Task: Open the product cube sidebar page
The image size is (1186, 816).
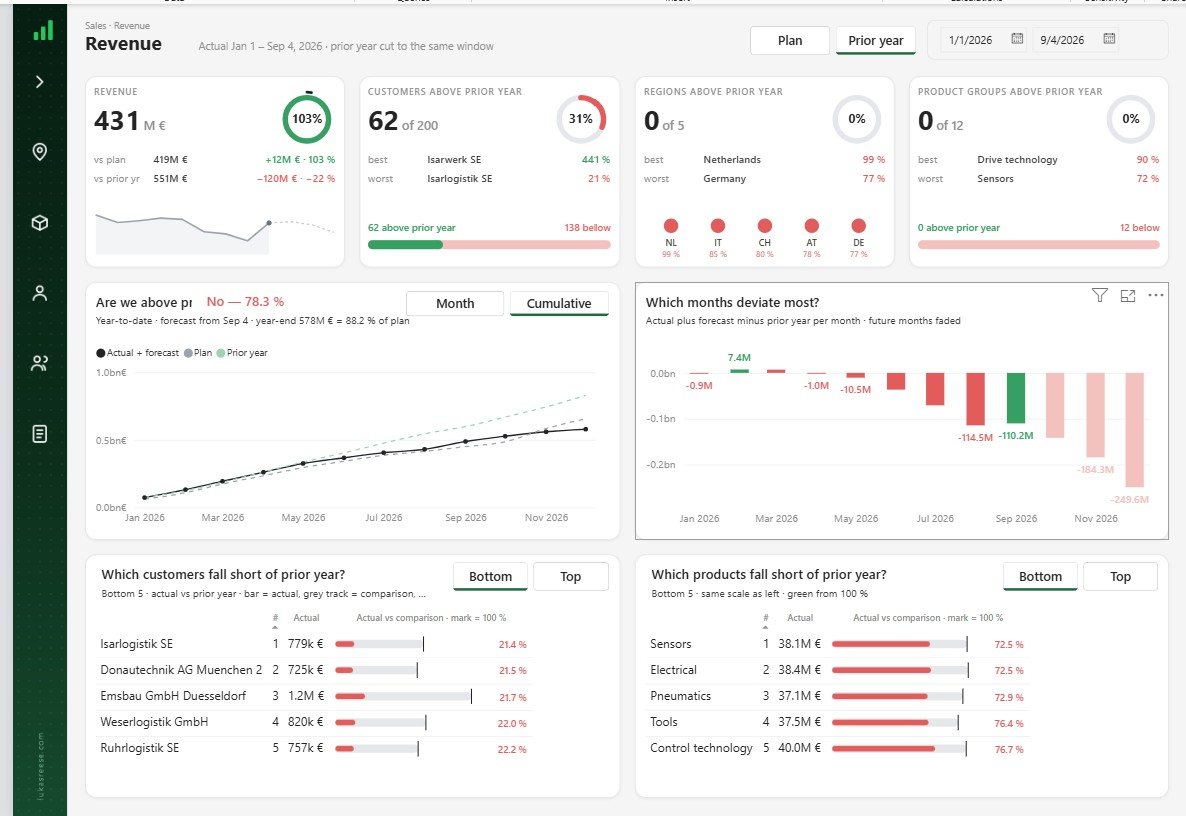Action: pyautogui.click(x=40, y=223)
